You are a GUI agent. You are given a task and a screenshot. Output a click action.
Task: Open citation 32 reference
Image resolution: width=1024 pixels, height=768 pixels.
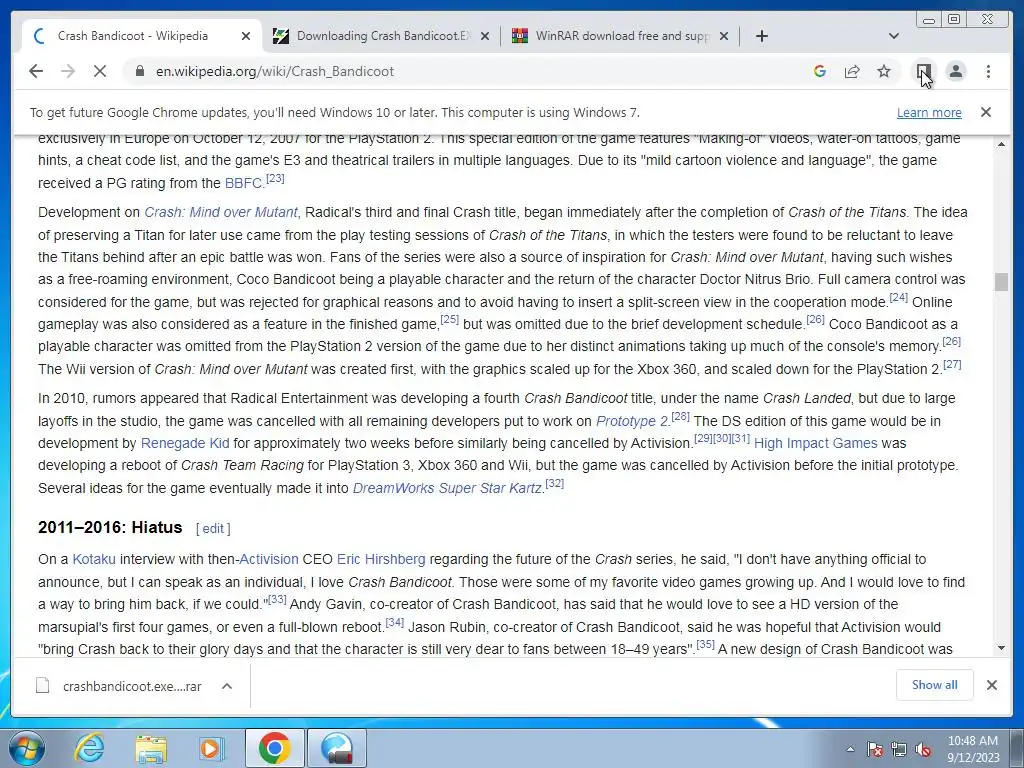click(554, 483)
